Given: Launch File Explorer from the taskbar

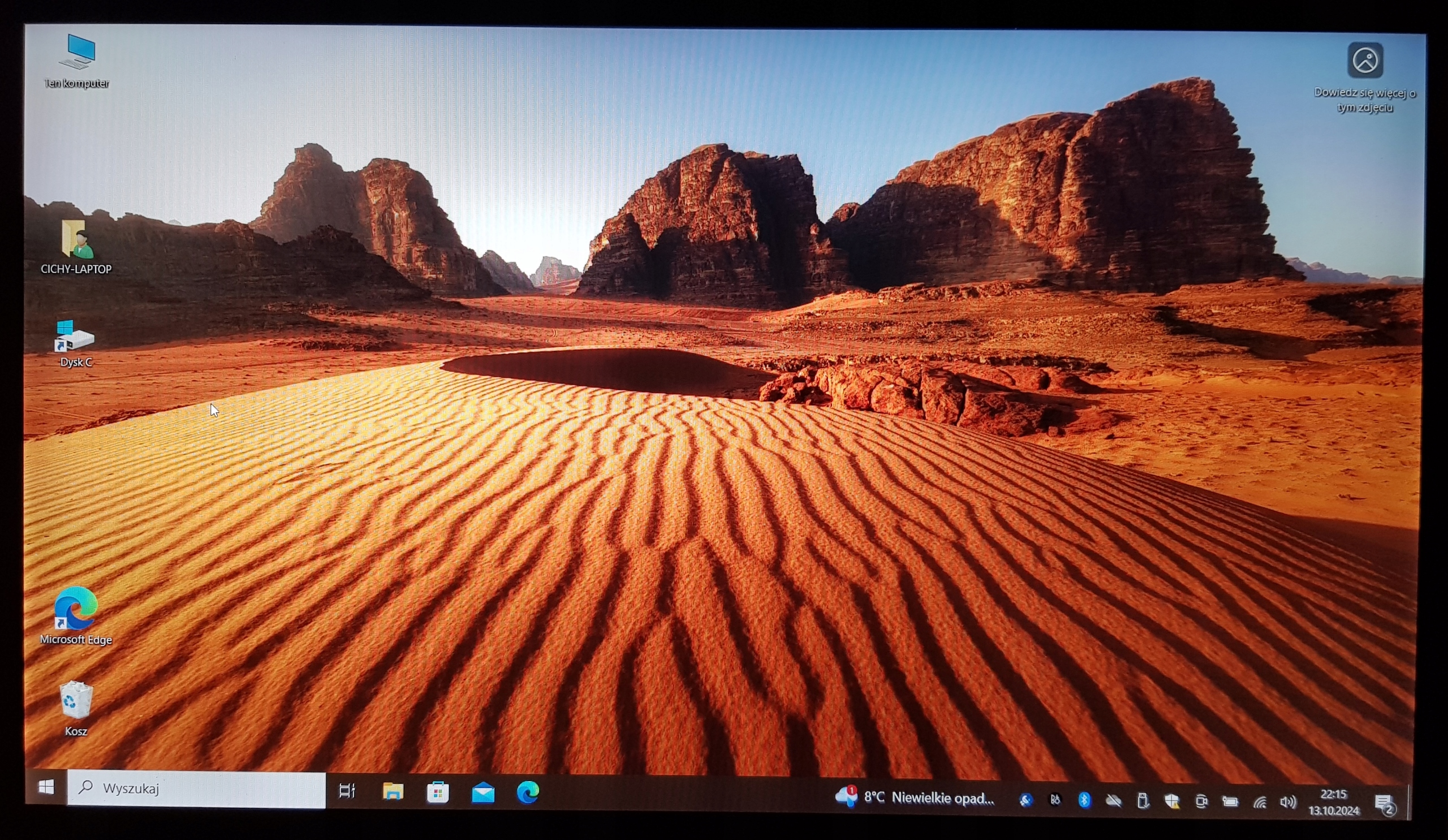Looking at the screenshot, I should pyautogui.click(x=393, y=792).
